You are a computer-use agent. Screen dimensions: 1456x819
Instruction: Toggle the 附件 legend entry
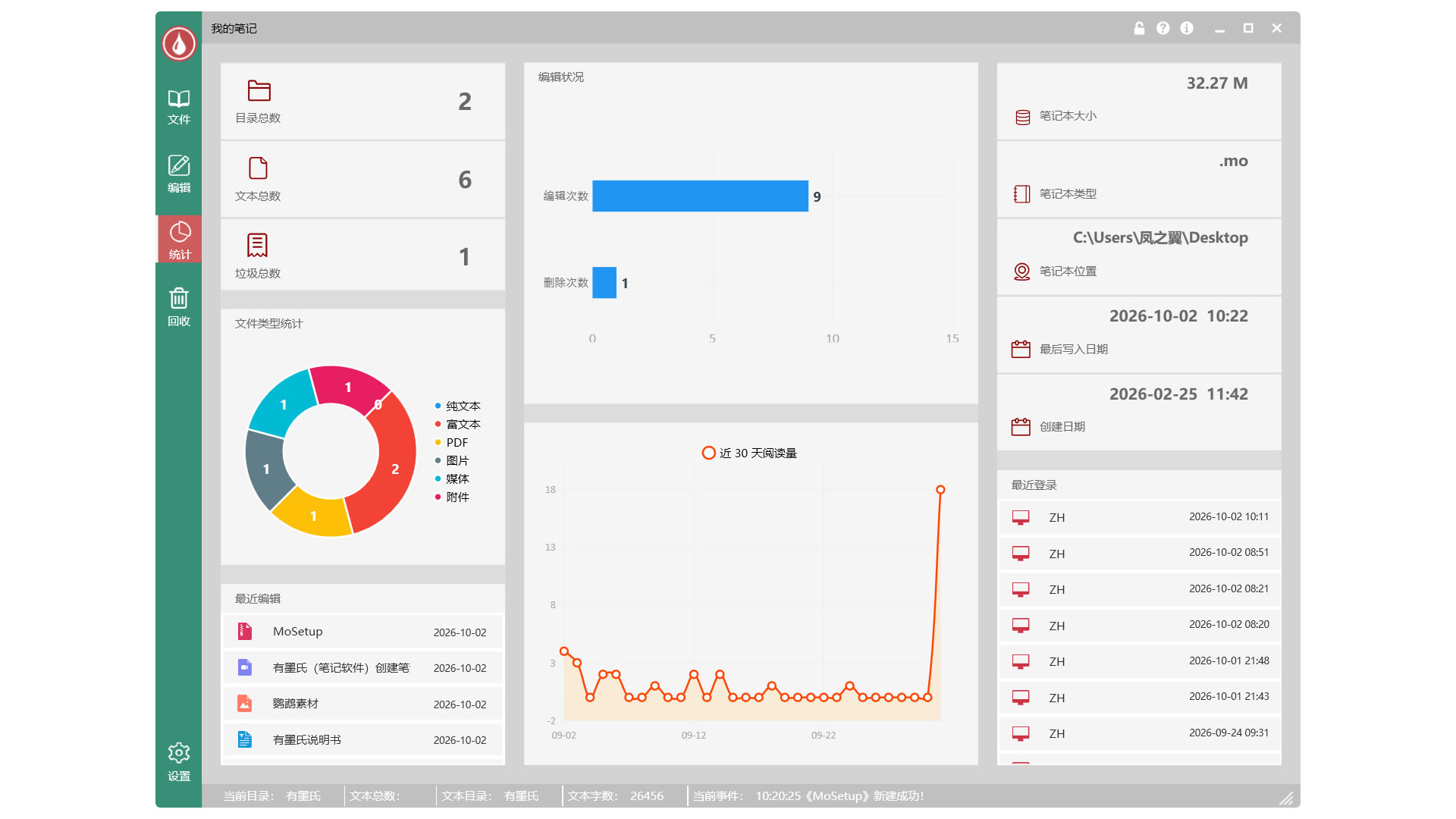(x=451, y=497)
